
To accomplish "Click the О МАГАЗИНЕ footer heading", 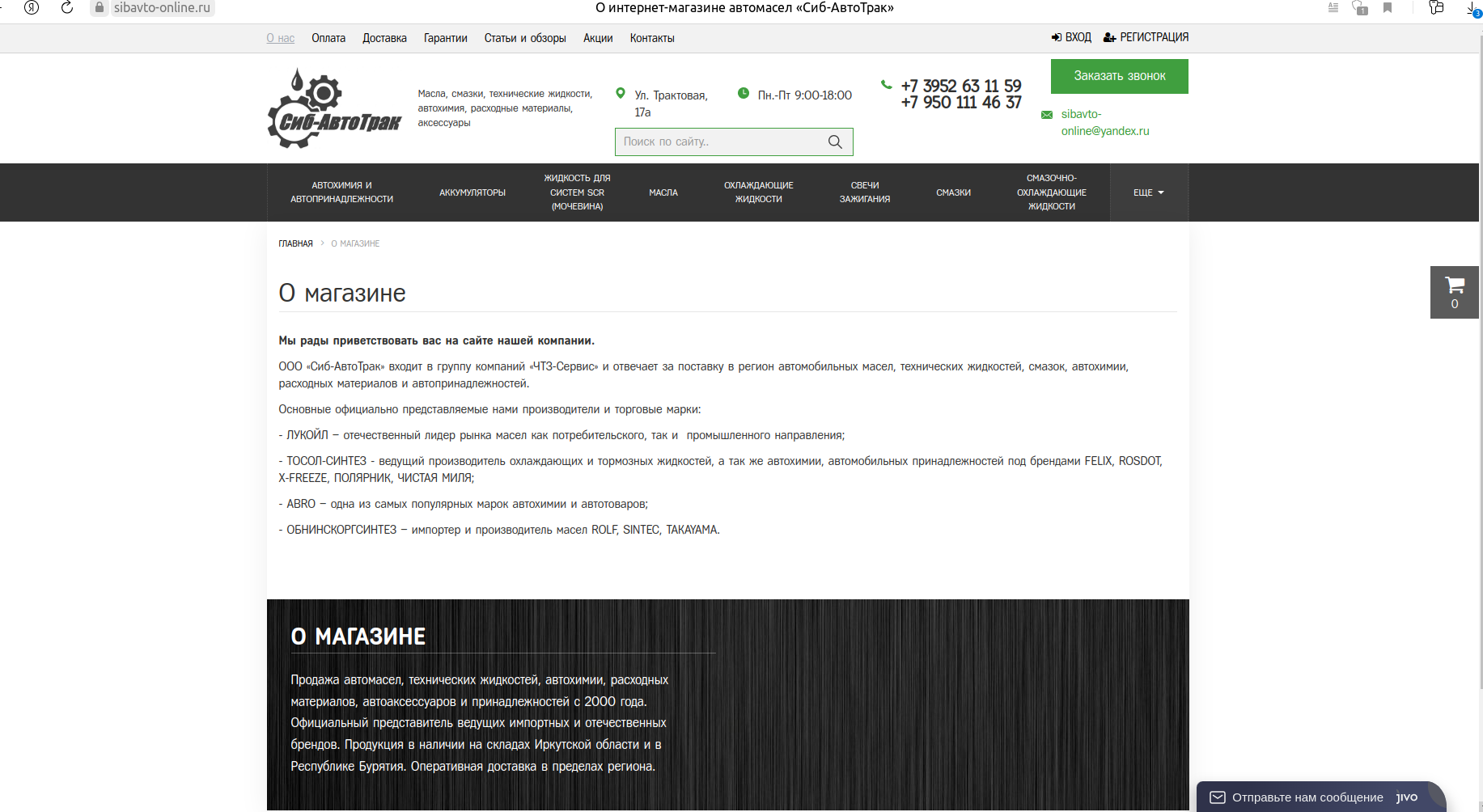I will [x=358, y=636].
